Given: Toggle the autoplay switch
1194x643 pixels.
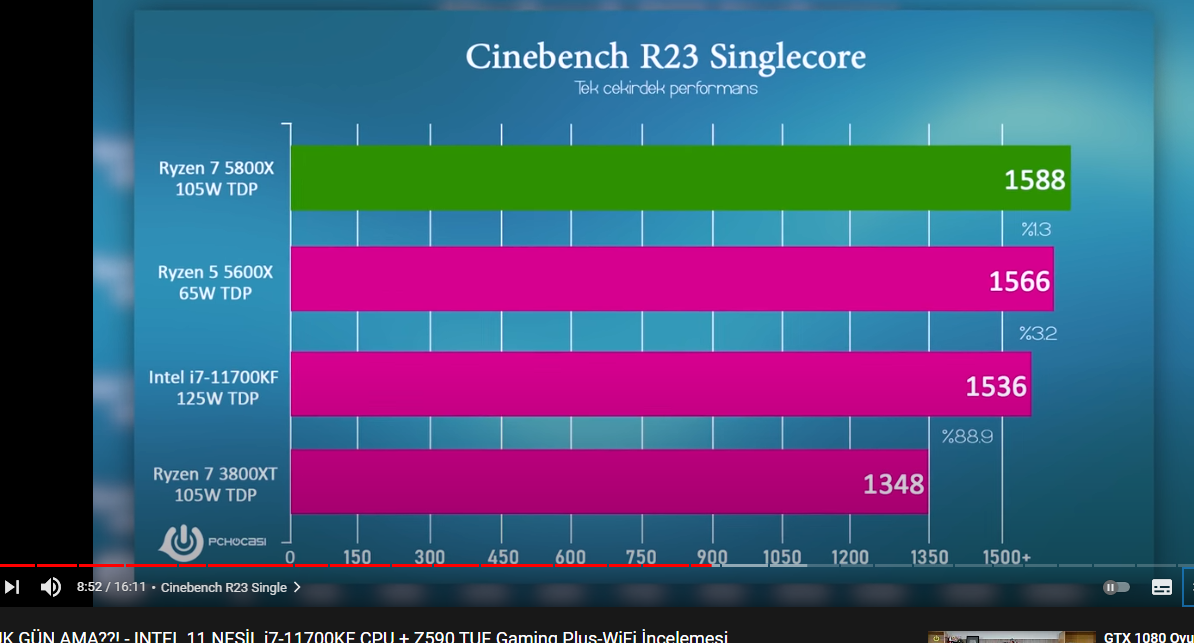Looking at the screenshot, I should click(1116, 587).
